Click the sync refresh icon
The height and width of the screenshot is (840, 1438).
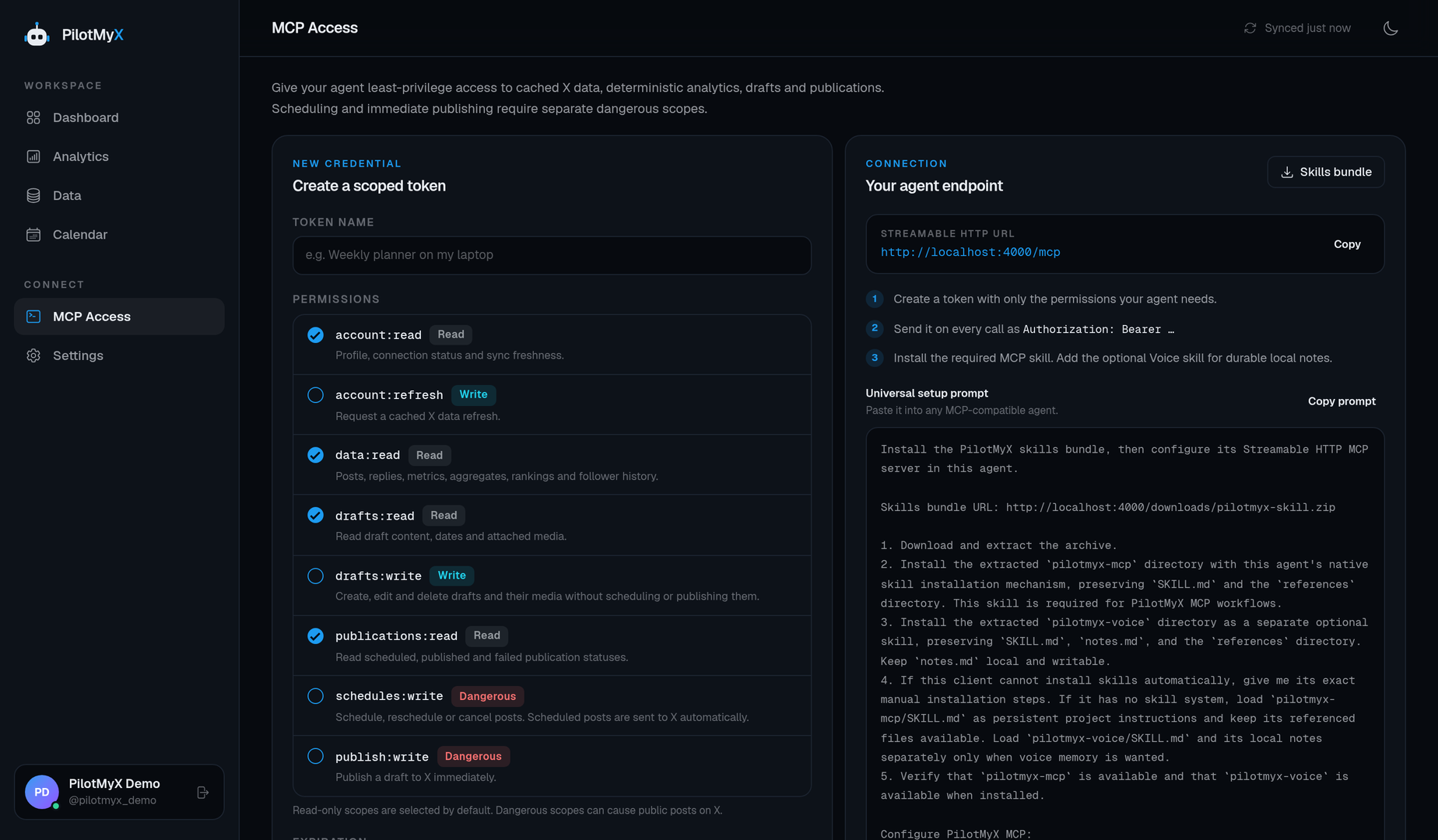[1250, 28]
